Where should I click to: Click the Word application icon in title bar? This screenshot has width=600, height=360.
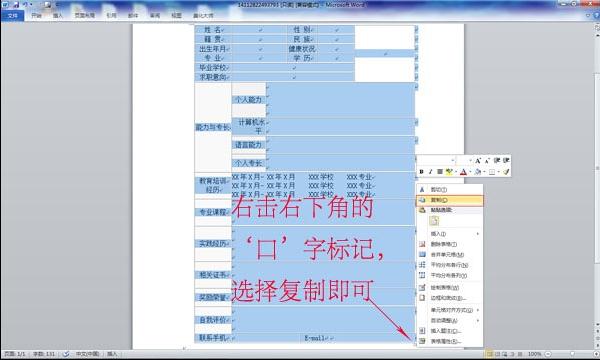(x=5, y=5)
